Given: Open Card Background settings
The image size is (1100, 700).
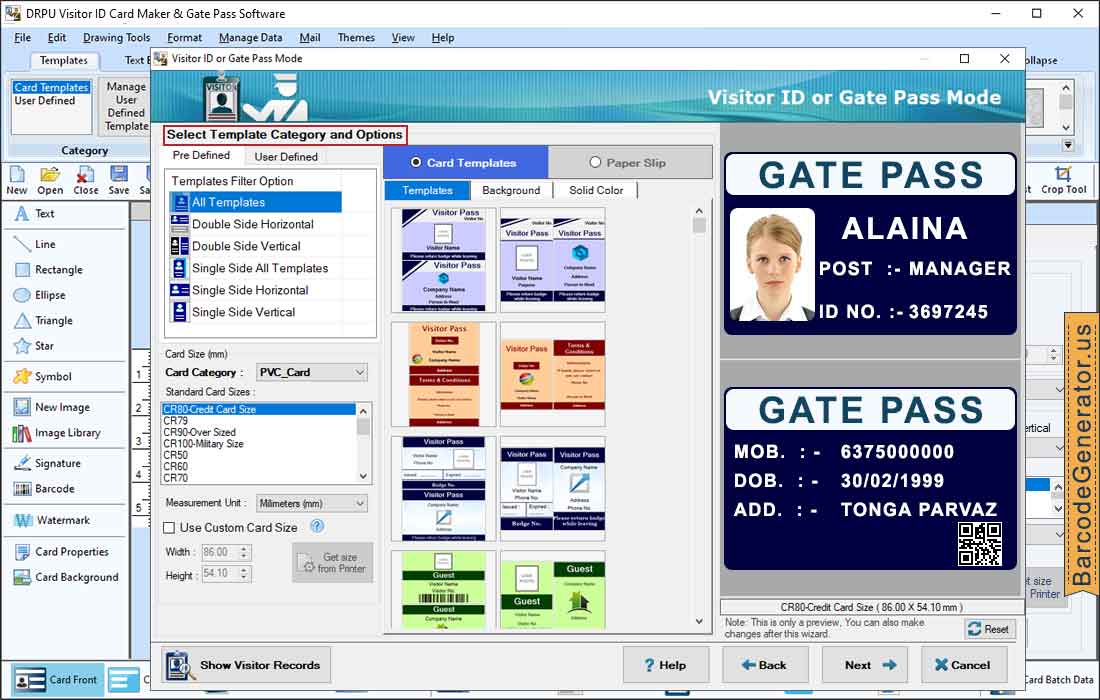Looking at the screenshot, I should (x=67, y=577).
